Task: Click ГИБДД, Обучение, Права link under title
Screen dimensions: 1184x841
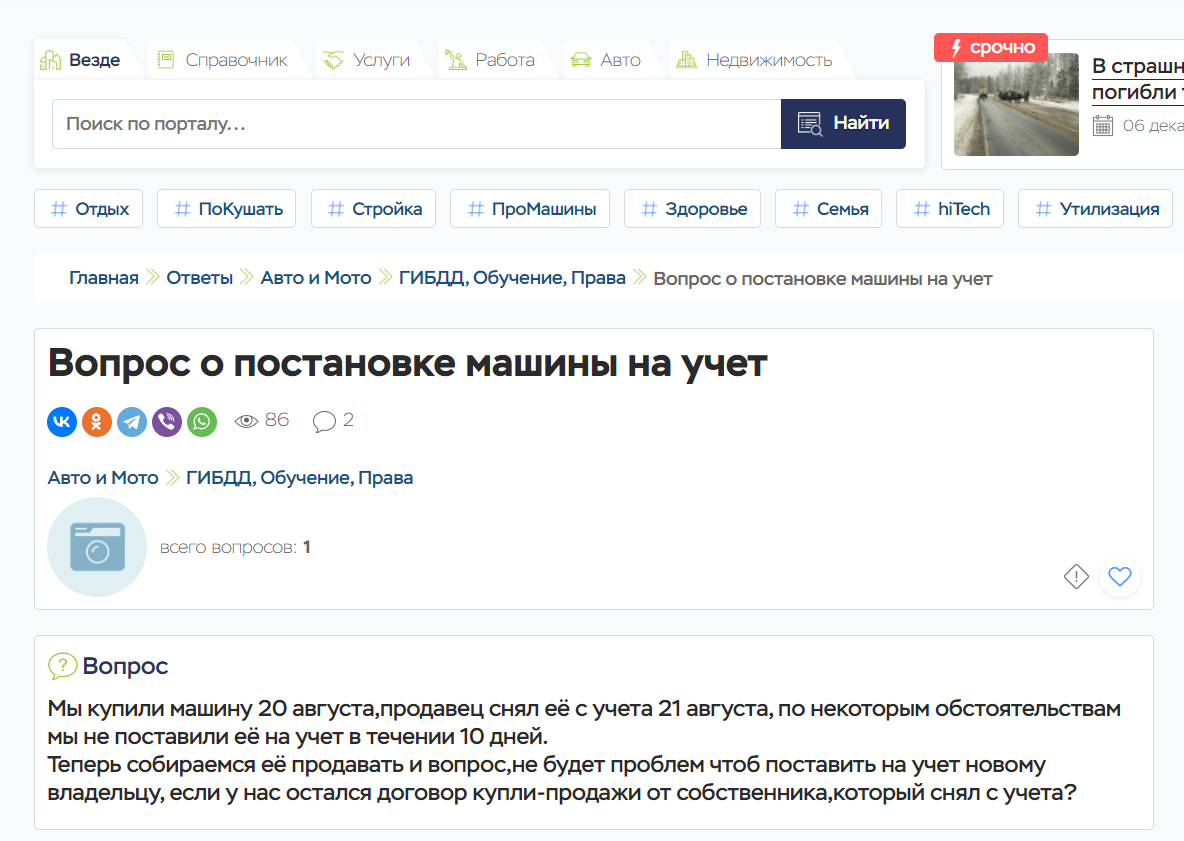Action: 299,478
